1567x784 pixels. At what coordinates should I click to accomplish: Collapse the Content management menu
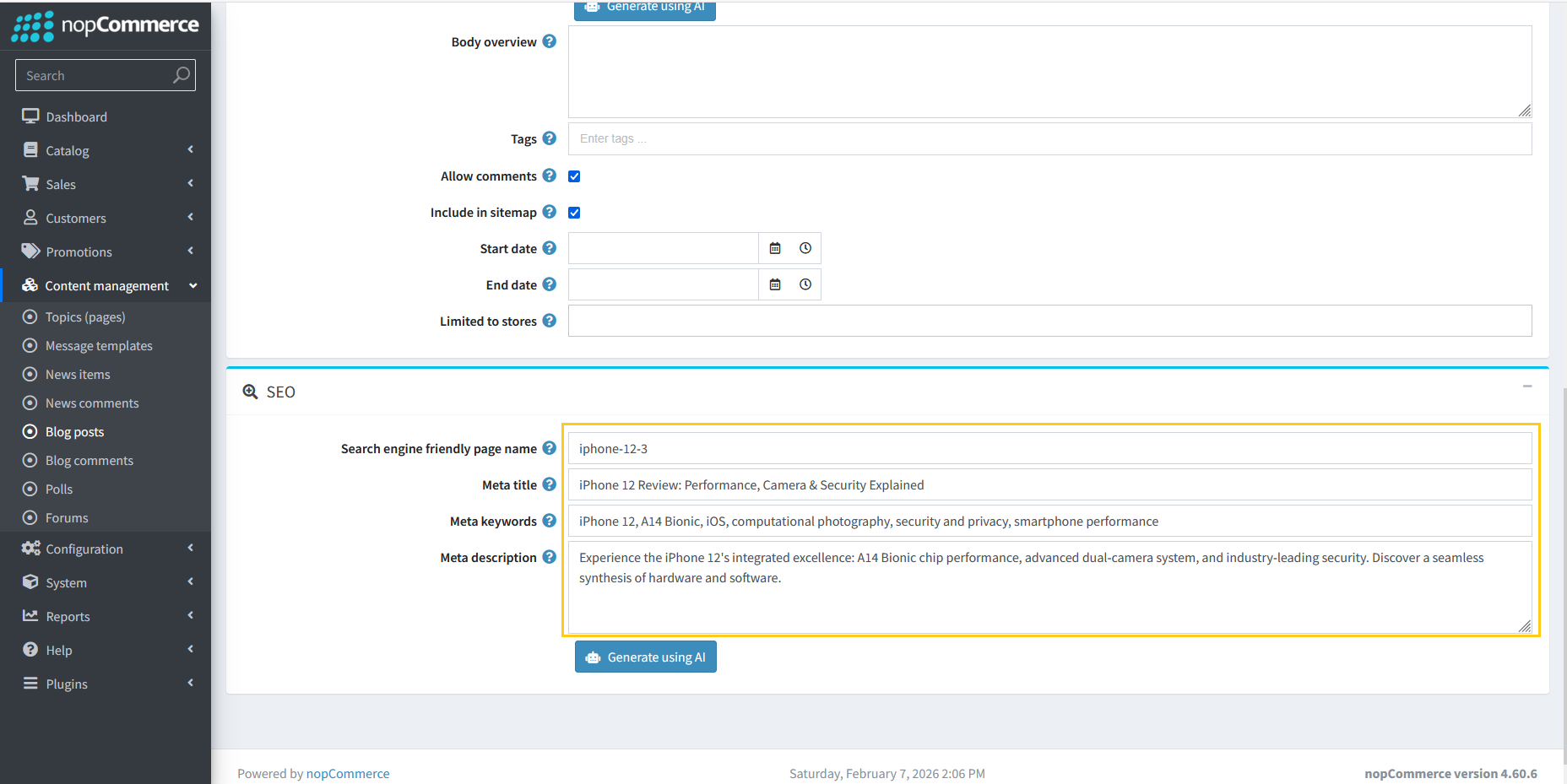[107, 285]
